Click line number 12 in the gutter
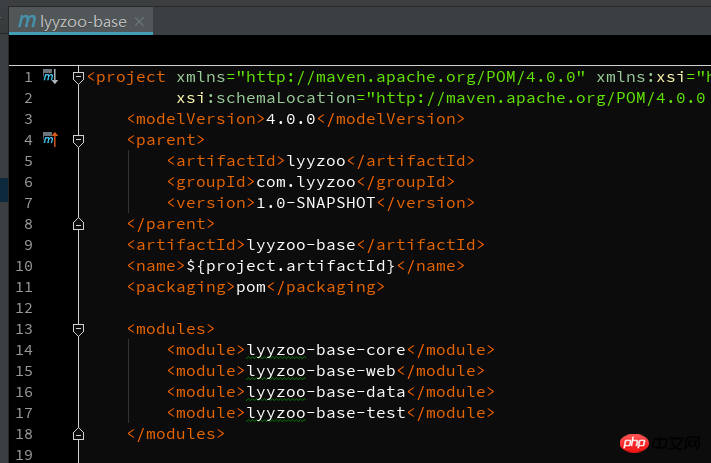This screenshot has height=463, width=711. (24, 308)
